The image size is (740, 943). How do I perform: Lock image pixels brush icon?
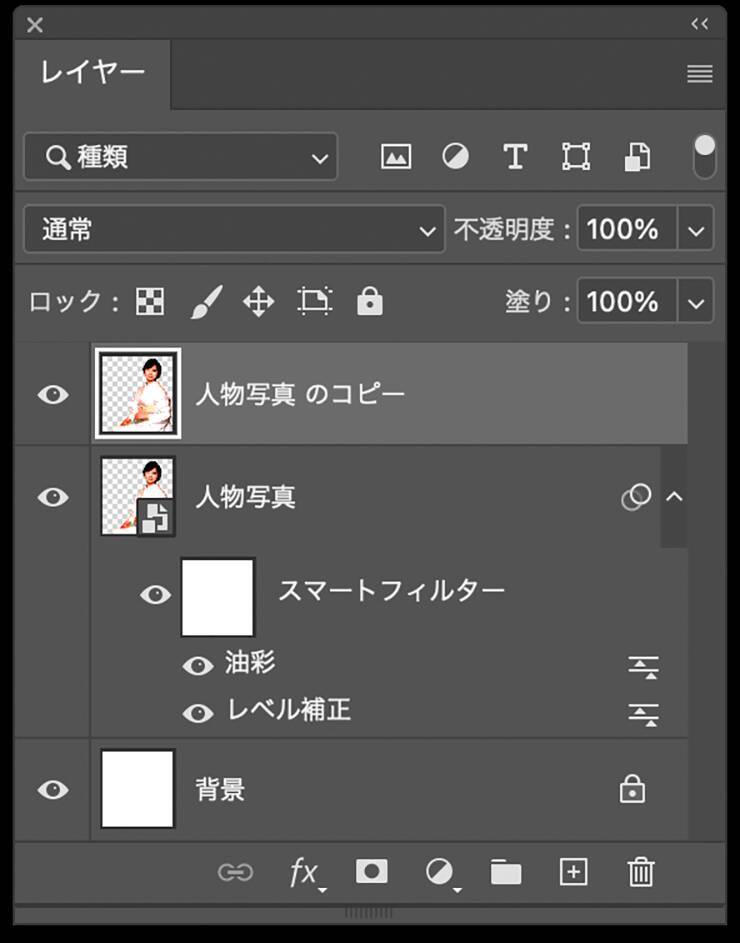[x=205, y=301]
